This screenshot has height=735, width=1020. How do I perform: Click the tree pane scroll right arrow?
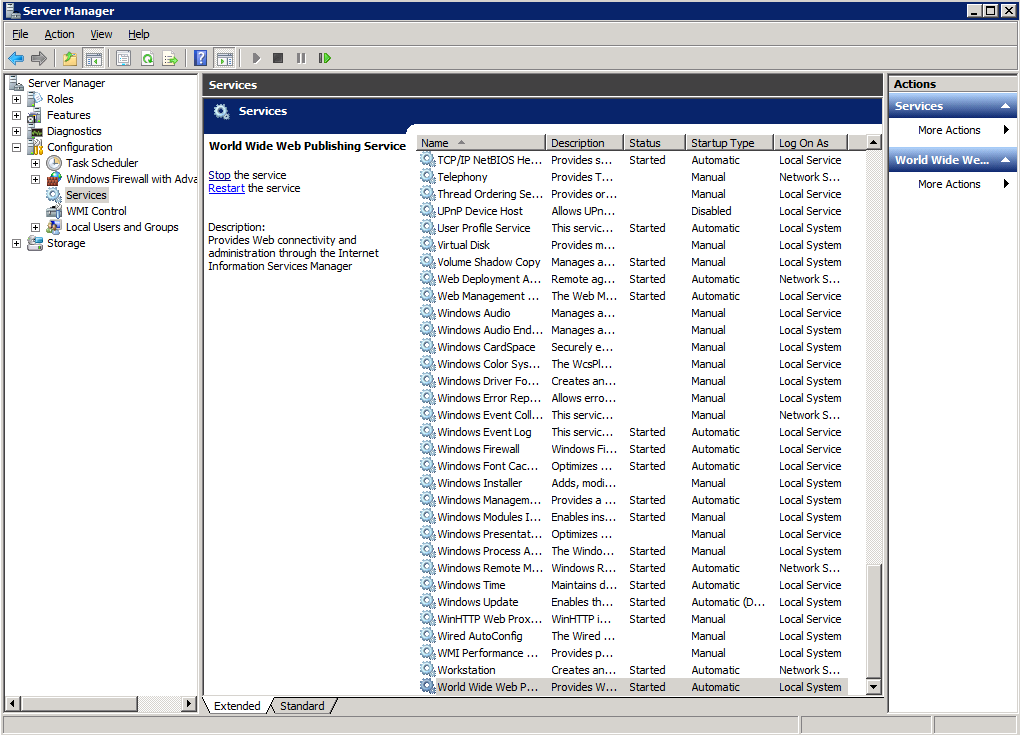pyautogui.click(x=189, y=703)
